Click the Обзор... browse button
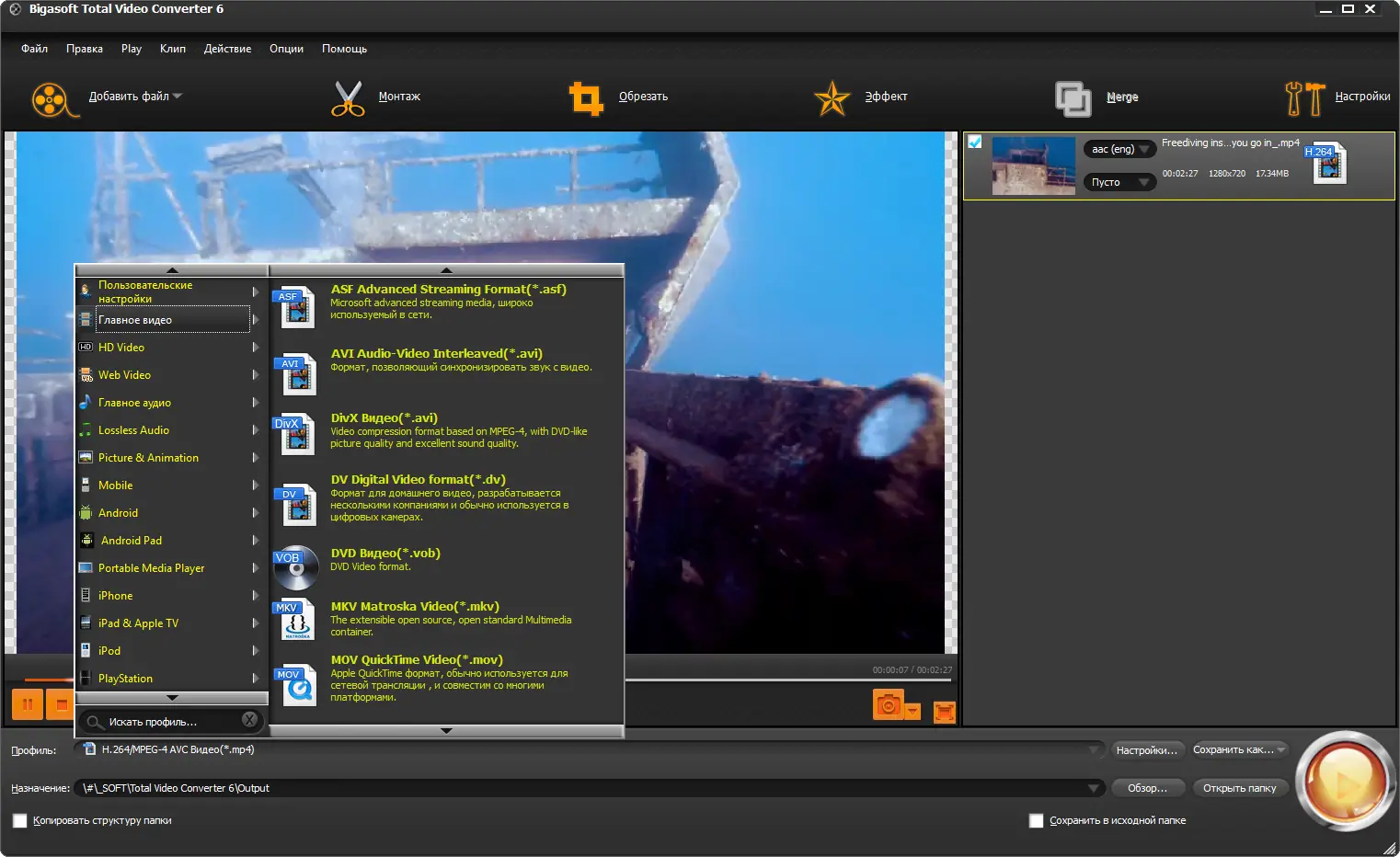Screen dimensions: 1400x857 pyautogui.click(x=1147, y=788)
